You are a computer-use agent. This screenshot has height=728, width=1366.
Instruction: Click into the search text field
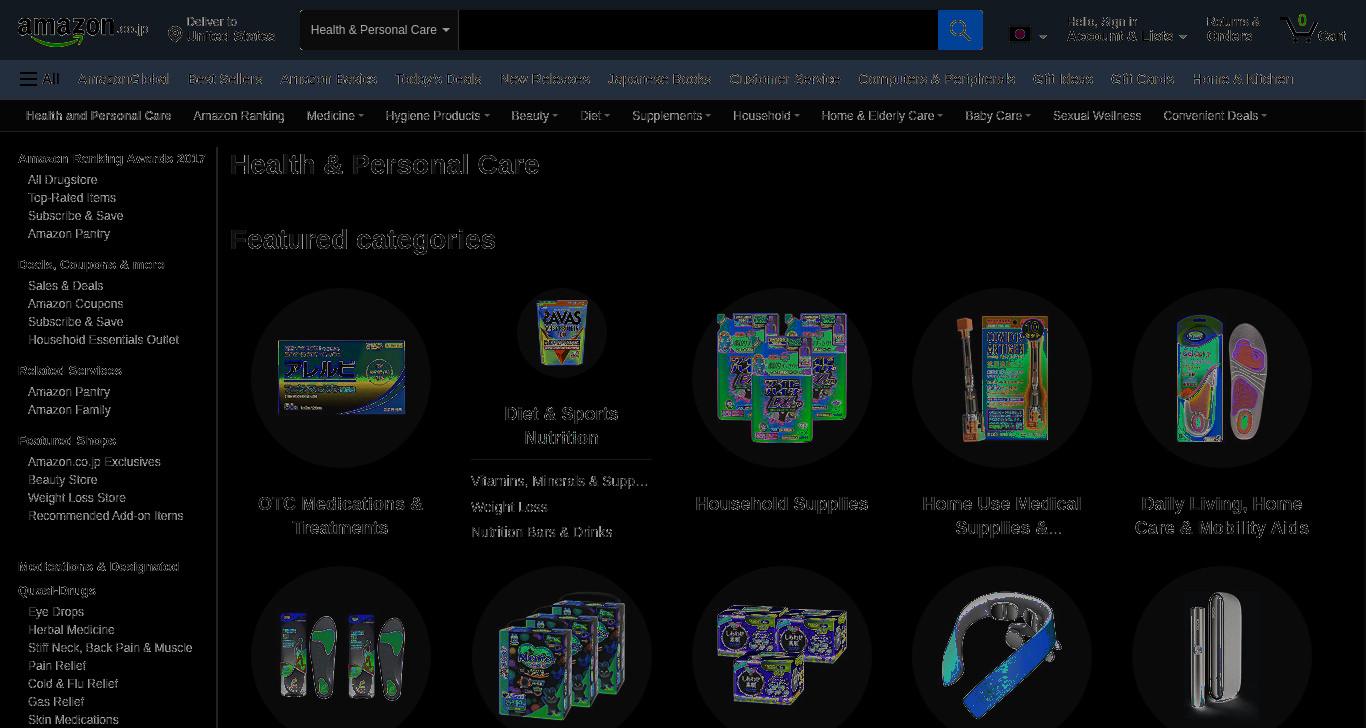tap(698, 30)
